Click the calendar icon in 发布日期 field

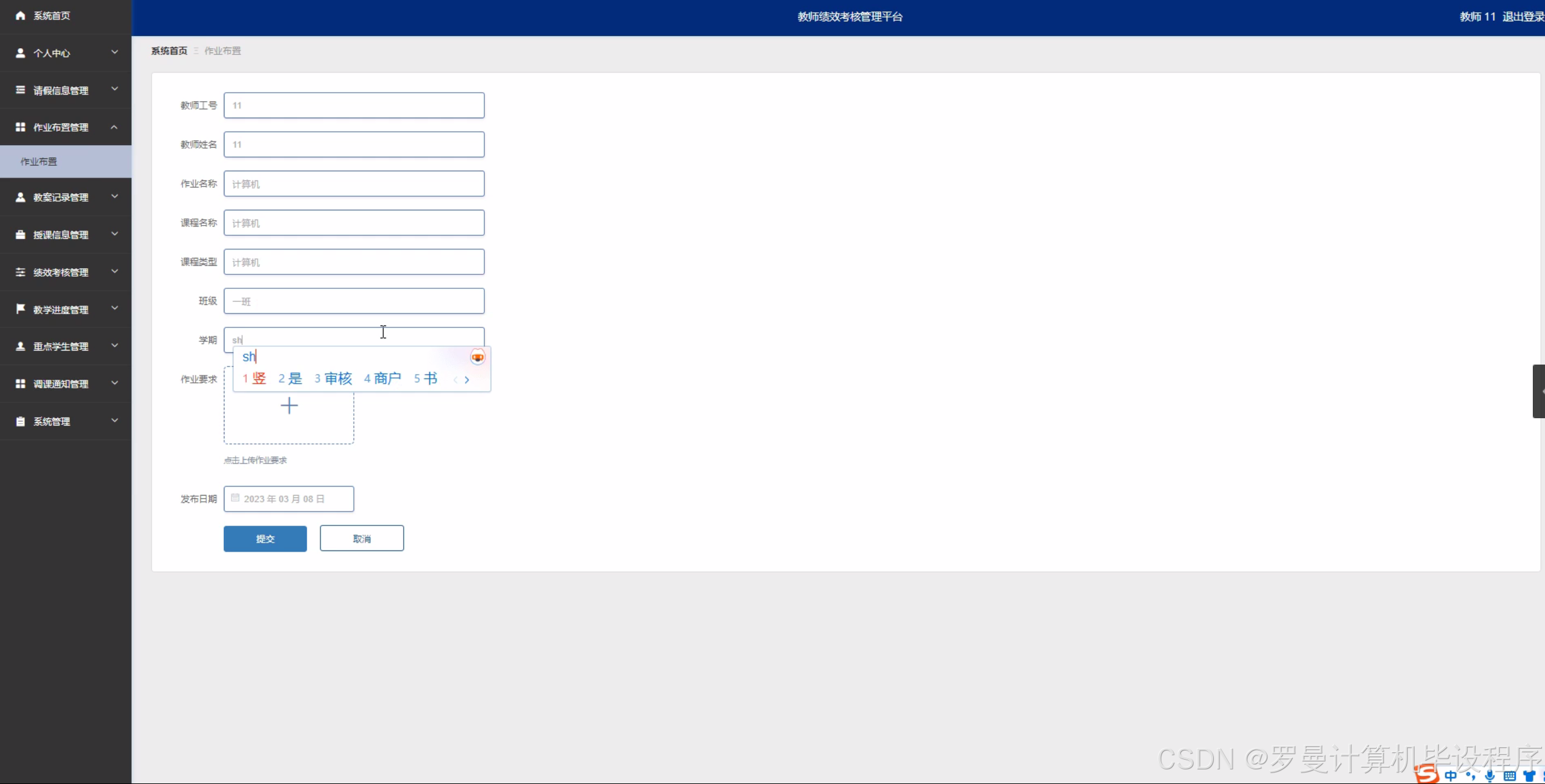tap(235, 498)
